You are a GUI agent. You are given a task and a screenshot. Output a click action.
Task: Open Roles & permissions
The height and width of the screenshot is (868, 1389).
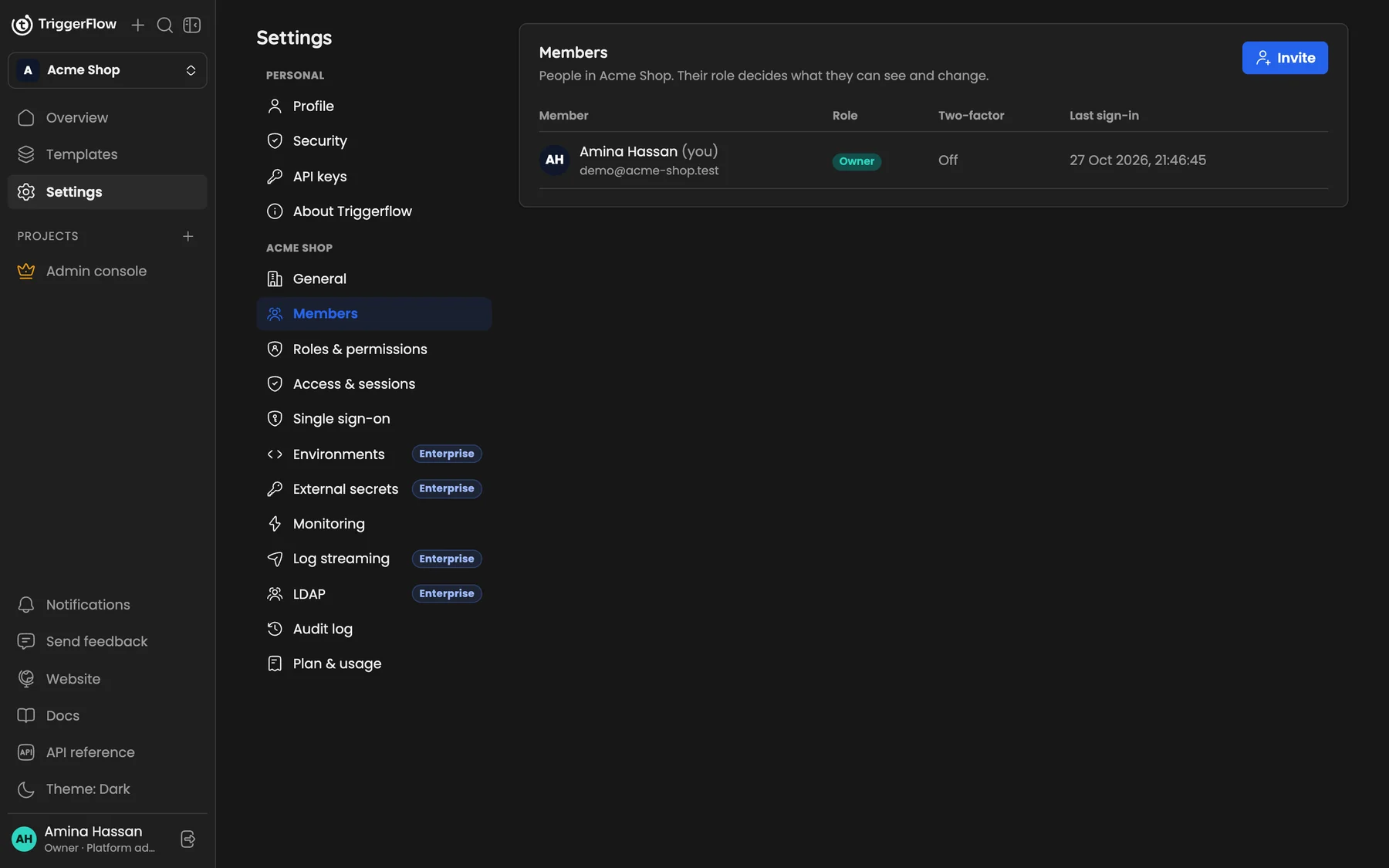[374, 350]
